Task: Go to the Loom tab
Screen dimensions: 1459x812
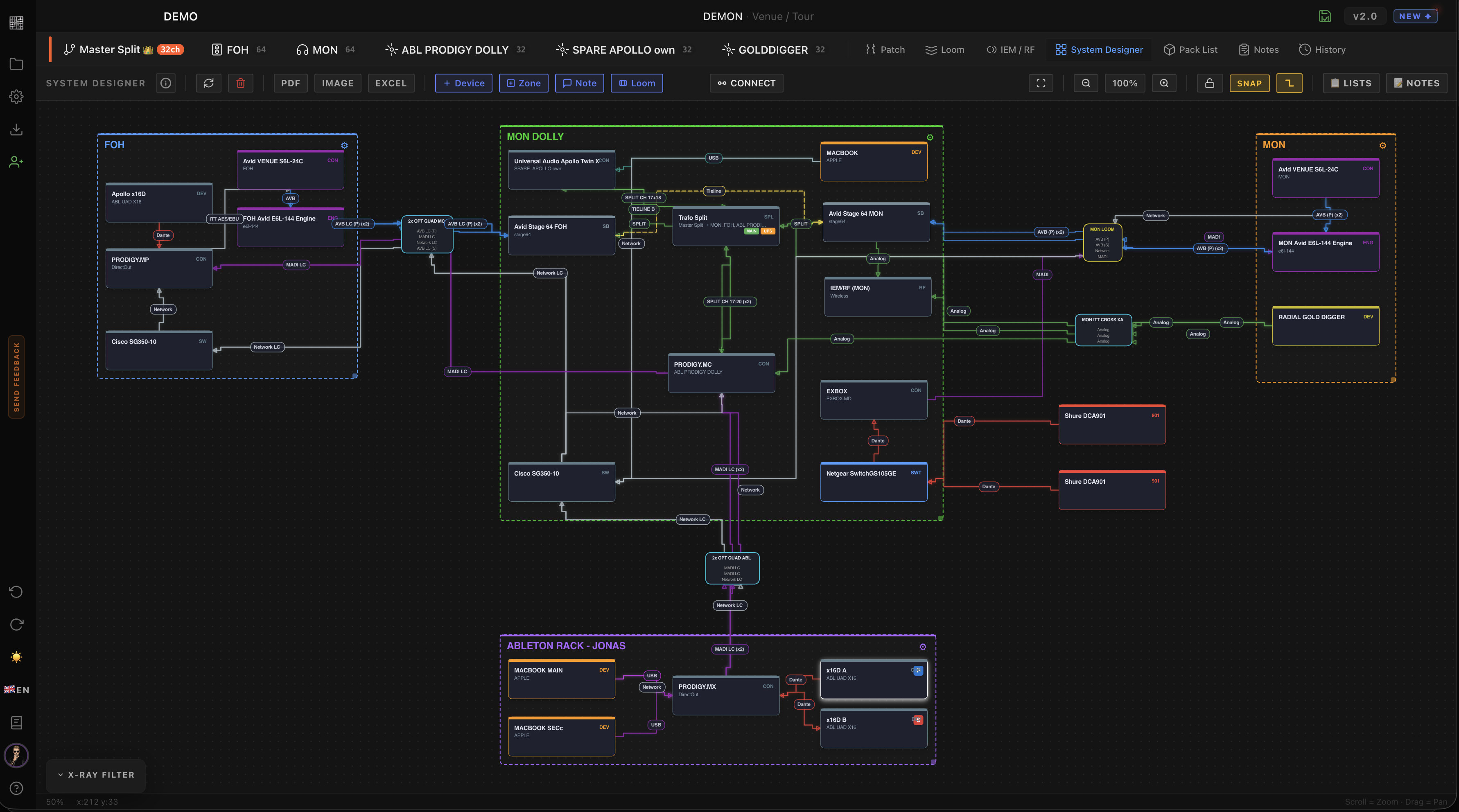Action: pyautogui.click(x=945, y=50)
